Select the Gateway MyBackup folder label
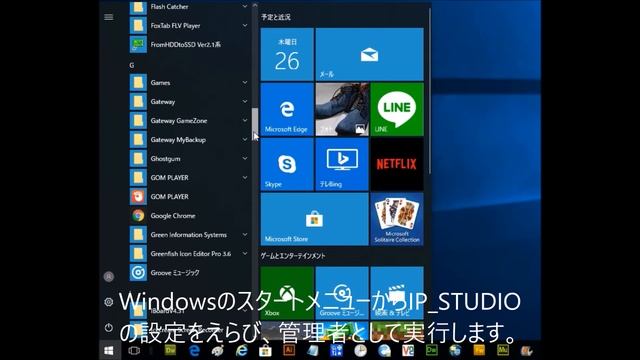The image size is (640, 360). pos(178,140)
